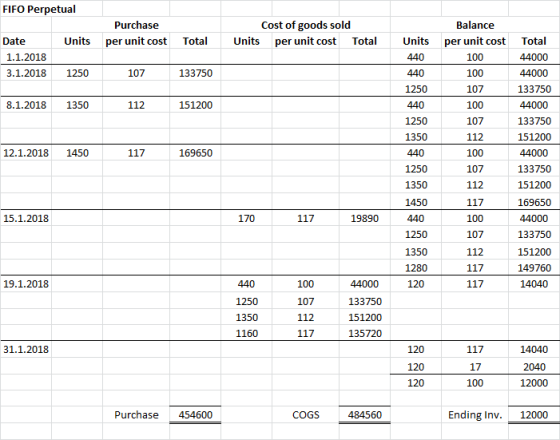Click purchase total cell '151200' on 8.1.2018 row

(196, 105)
